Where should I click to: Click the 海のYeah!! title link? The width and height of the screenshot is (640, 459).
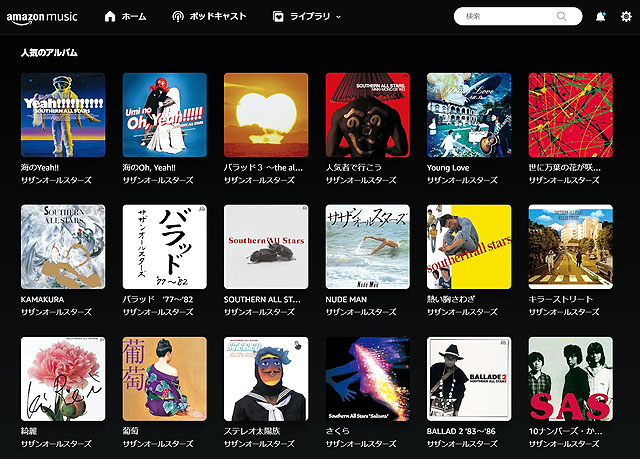coord(40,168)
